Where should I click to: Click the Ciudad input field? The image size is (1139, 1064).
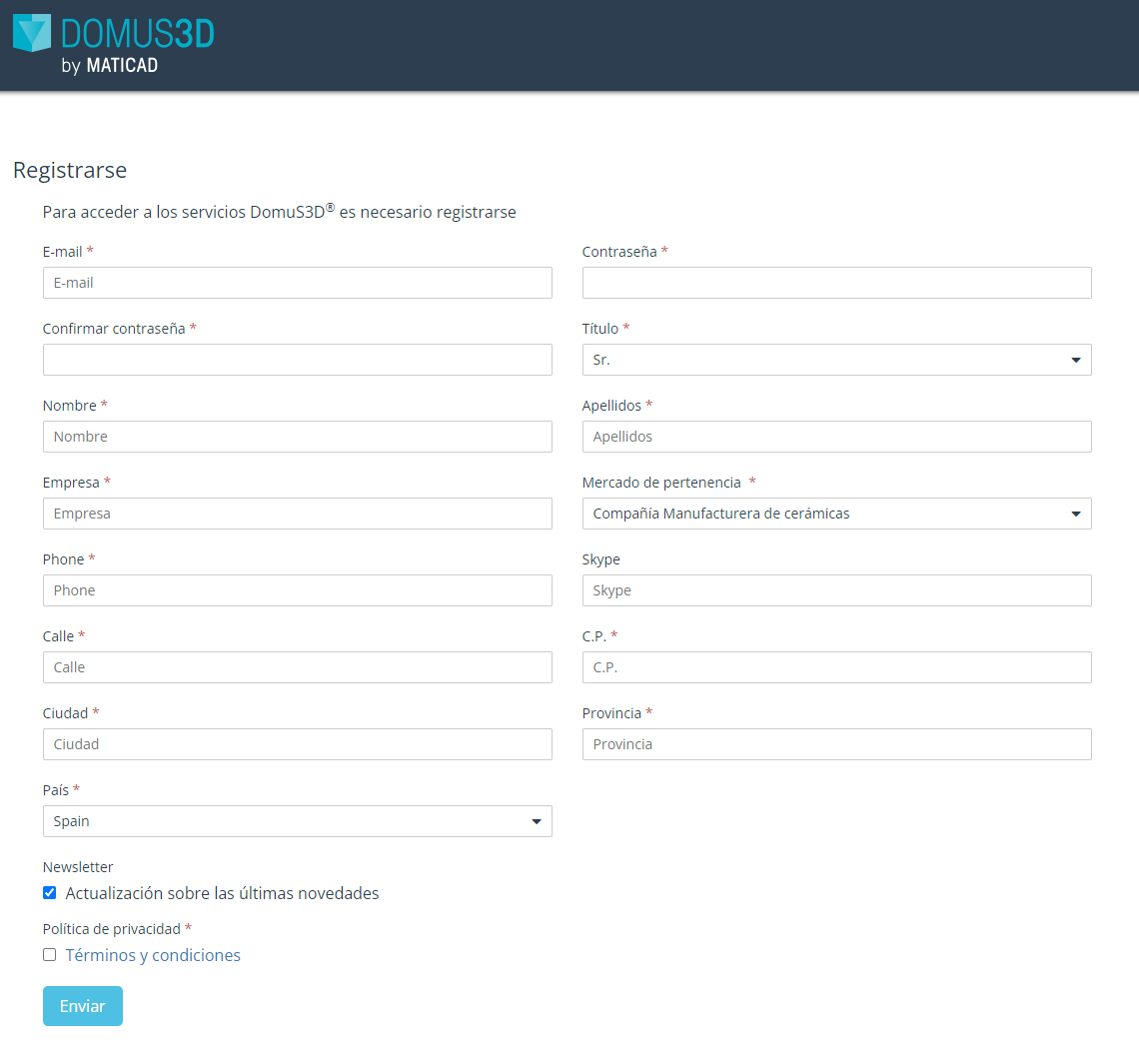click(297, 744)
